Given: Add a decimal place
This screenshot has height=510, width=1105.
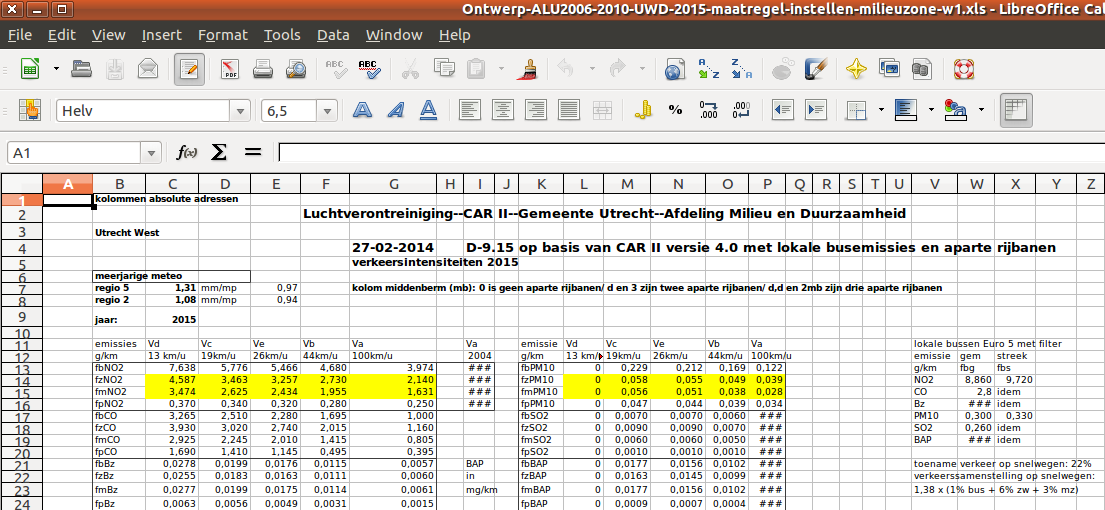Looking at the screenshot, I should pyautogui.click(x=708, y=110).
